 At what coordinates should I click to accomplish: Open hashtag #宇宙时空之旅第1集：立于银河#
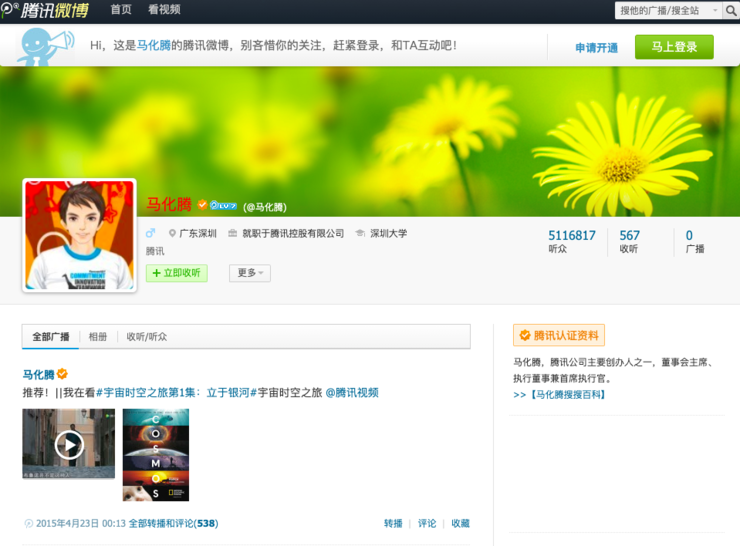pos(176,393)
